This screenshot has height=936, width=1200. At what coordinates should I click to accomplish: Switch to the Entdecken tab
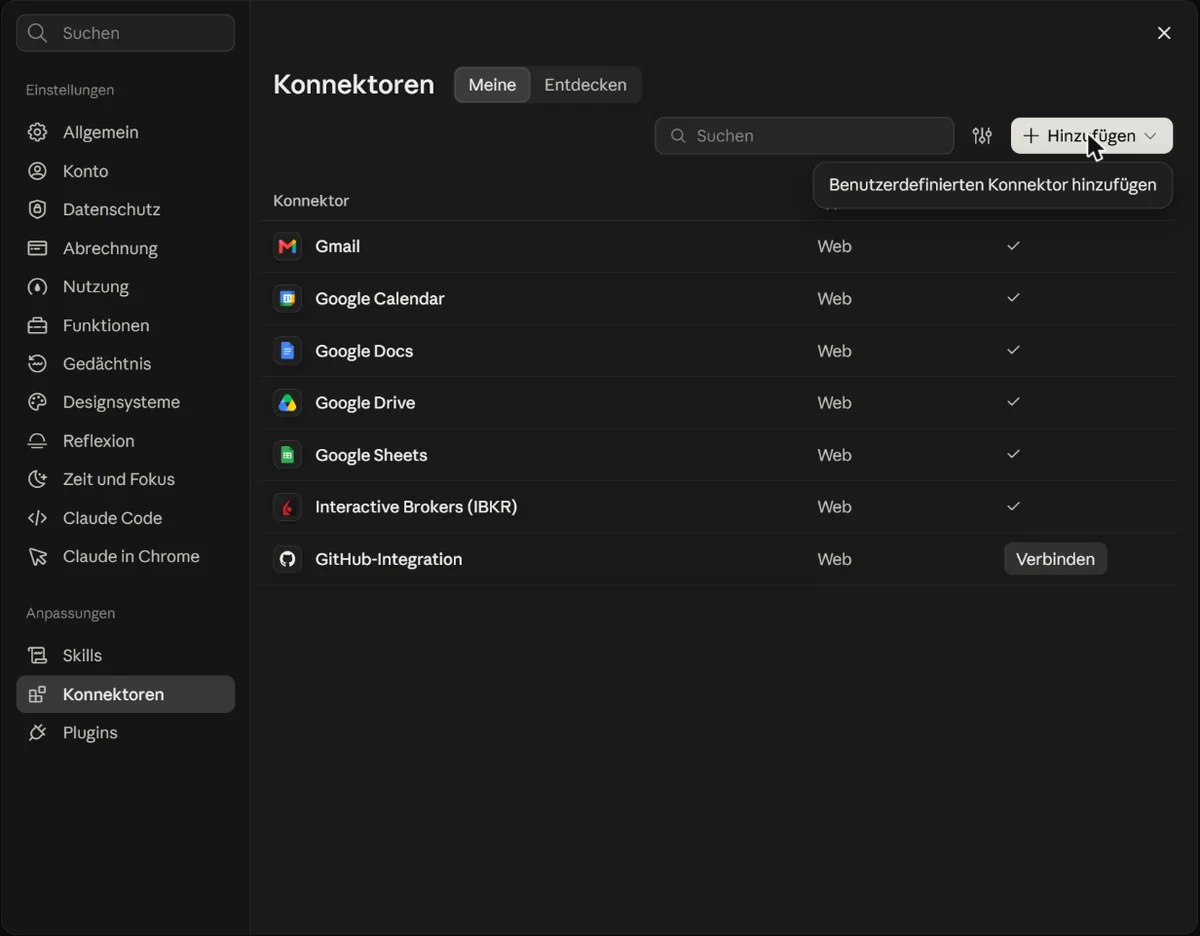pos(585,85)
